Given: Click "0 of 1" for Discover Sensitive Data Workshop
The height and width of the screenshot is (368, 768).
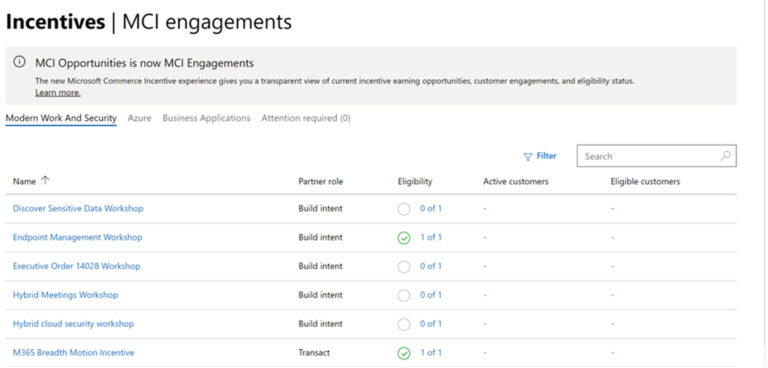Looking at the screenshot, I should pyautogui.click(x=431, y=208).
